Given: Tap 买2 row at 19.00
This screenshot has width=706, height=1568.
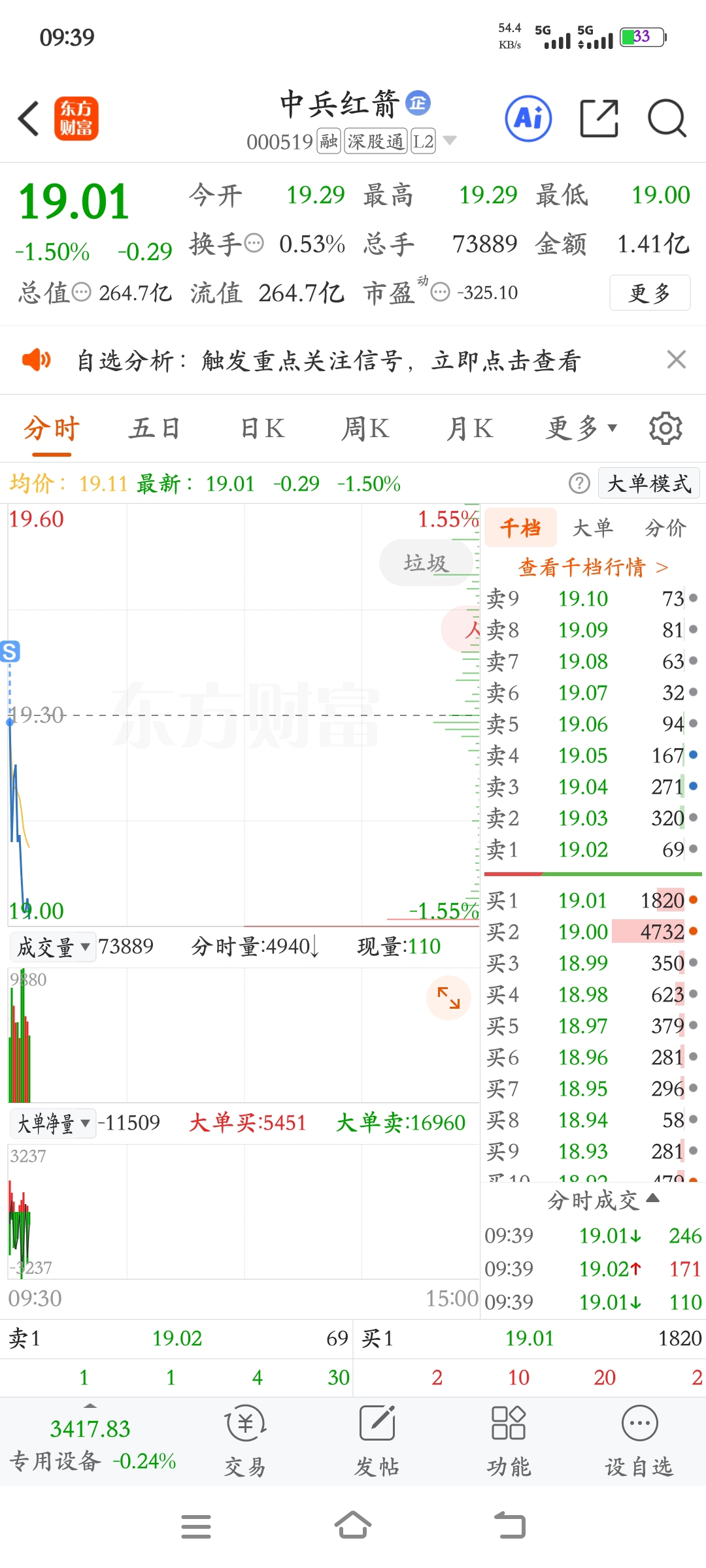Looking at the screenshot, I should pyautogui.click(x=593, y=931).
